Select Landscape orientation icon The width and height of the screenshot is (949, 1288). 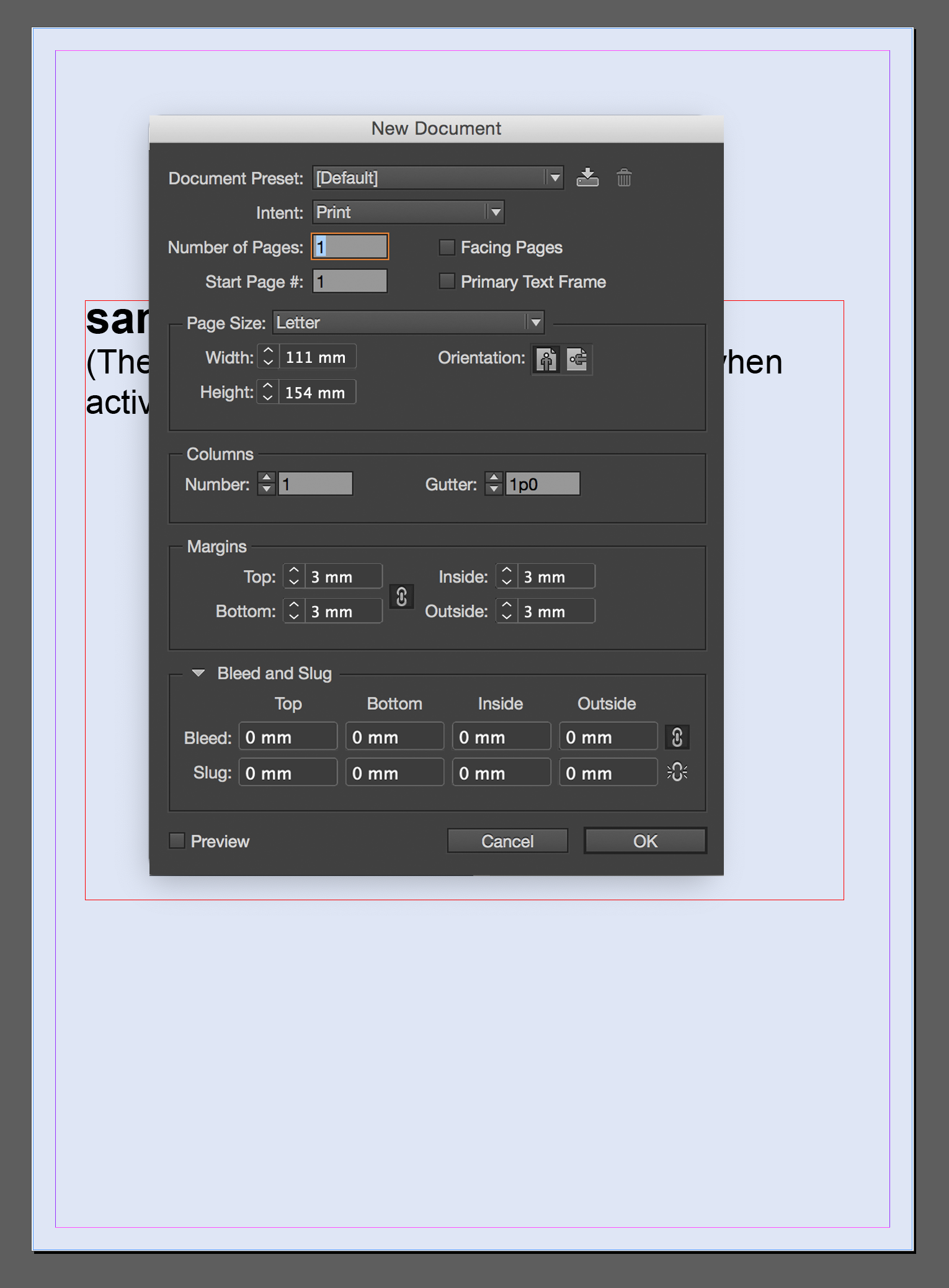pyautogui.click(x=577, y=359)
